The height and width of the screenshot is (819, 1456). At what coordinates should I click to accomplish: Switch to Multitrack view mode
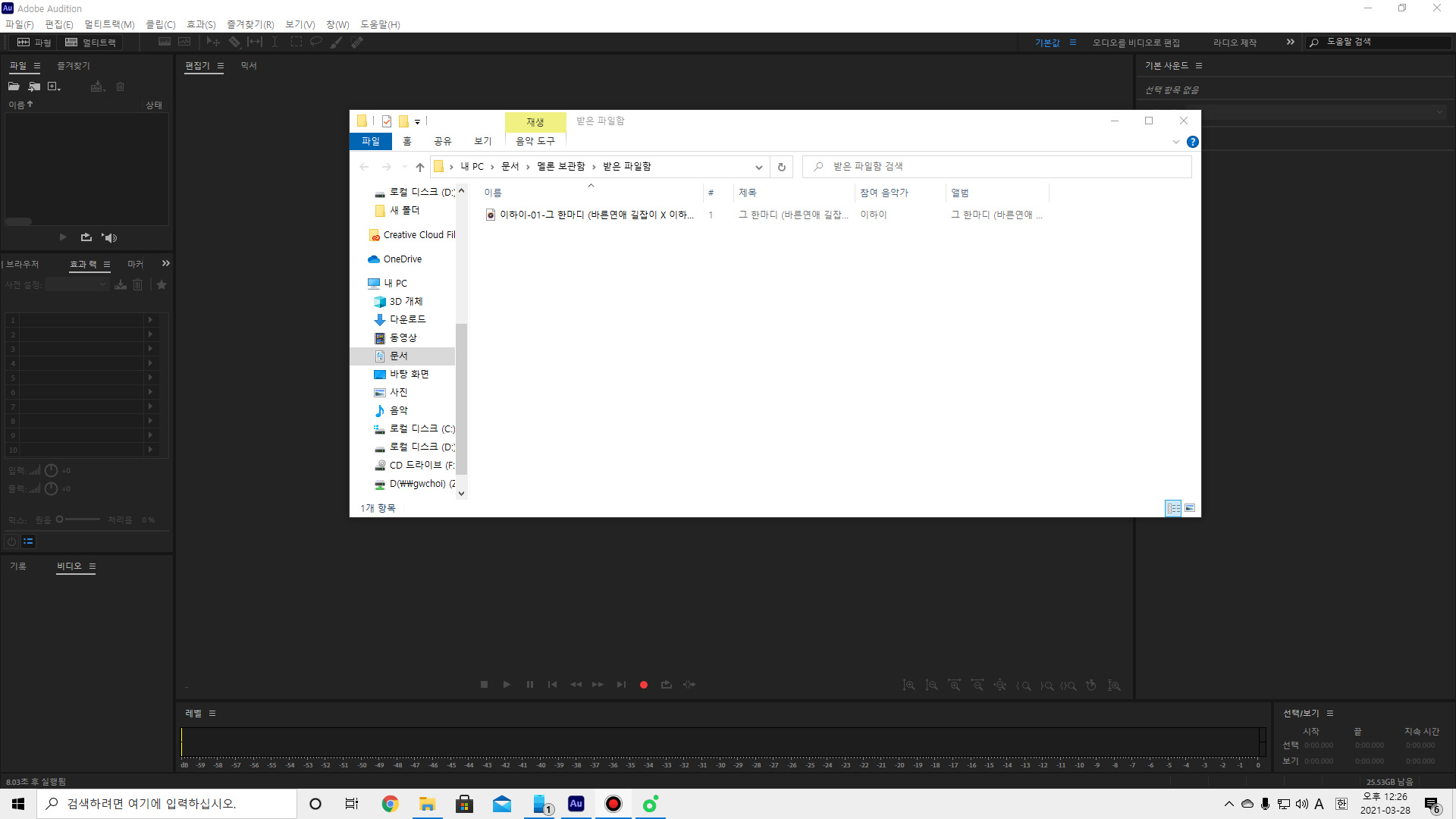pos(90,42)
